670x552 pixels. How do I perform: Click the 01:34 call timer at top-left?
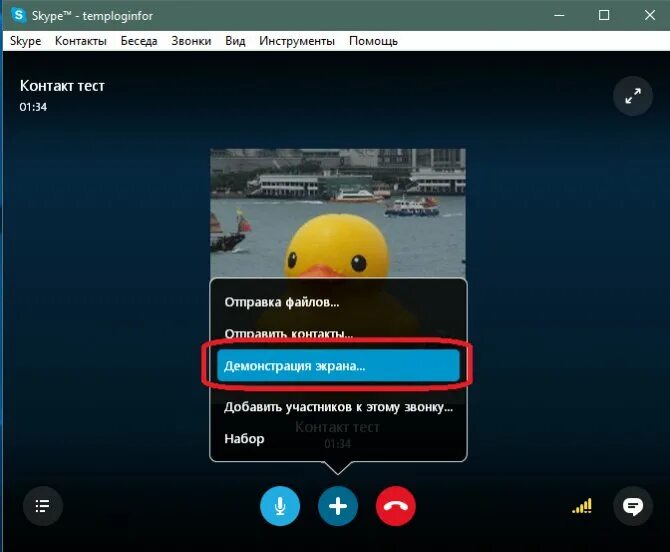33,107
